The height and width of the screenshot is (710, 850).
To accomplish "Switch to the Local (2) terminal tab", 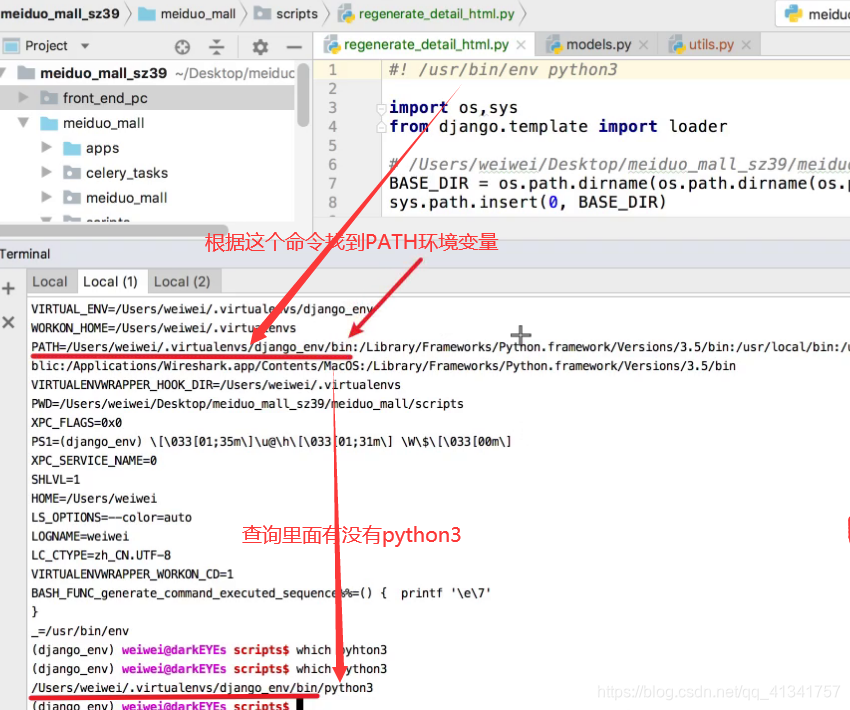I will tap(182, 282).
